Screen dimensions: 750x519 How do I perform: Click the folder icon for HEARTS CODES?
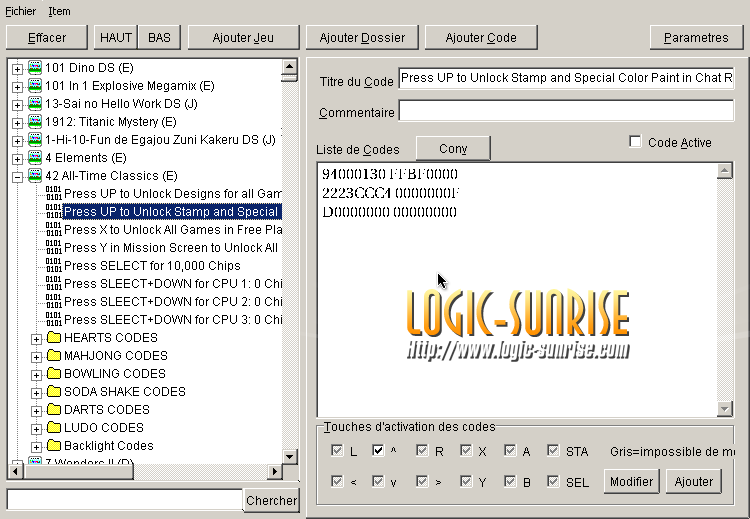click(x=54, y=338)
